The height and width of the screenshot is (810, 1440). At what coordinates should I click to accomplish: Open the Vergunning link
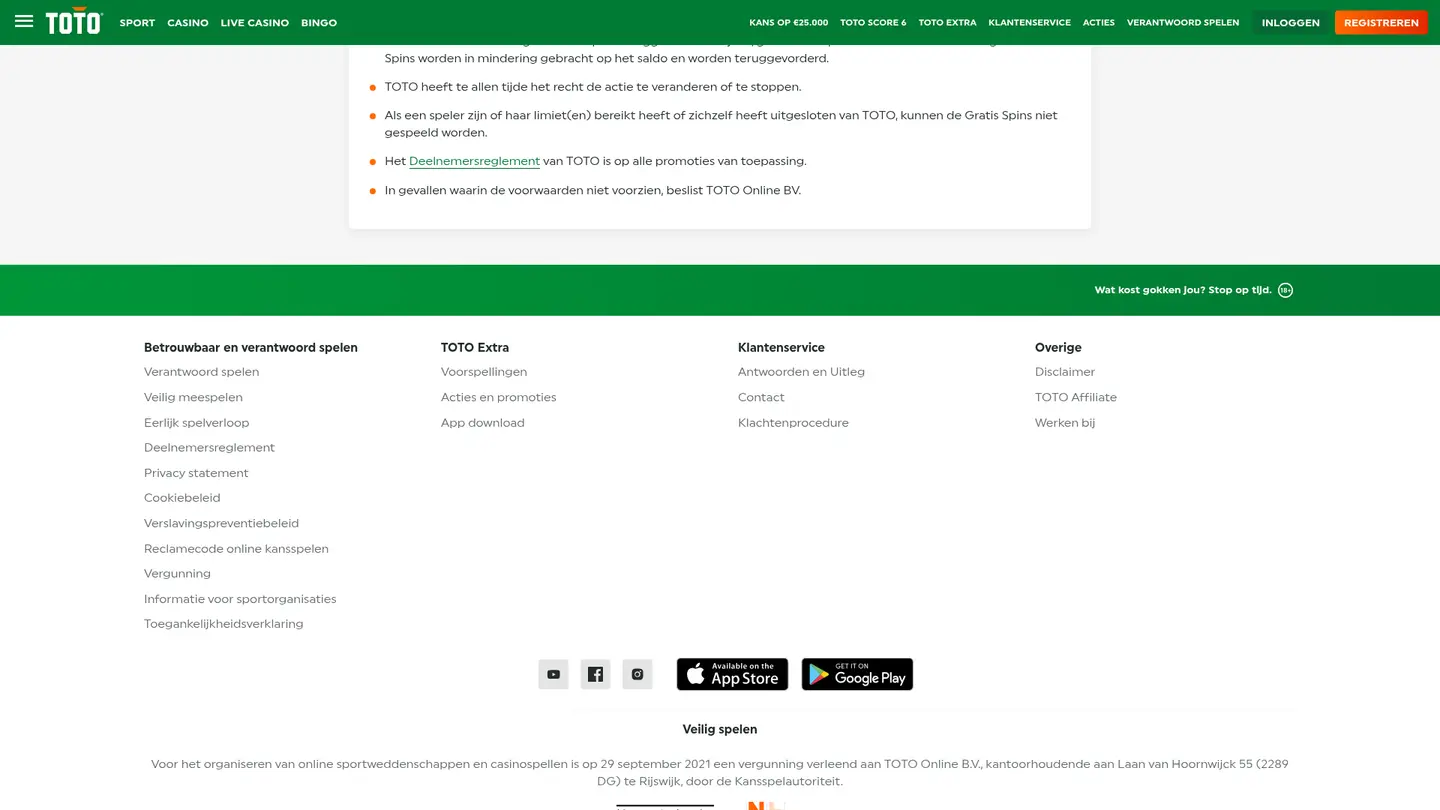(x=177, y=574)
